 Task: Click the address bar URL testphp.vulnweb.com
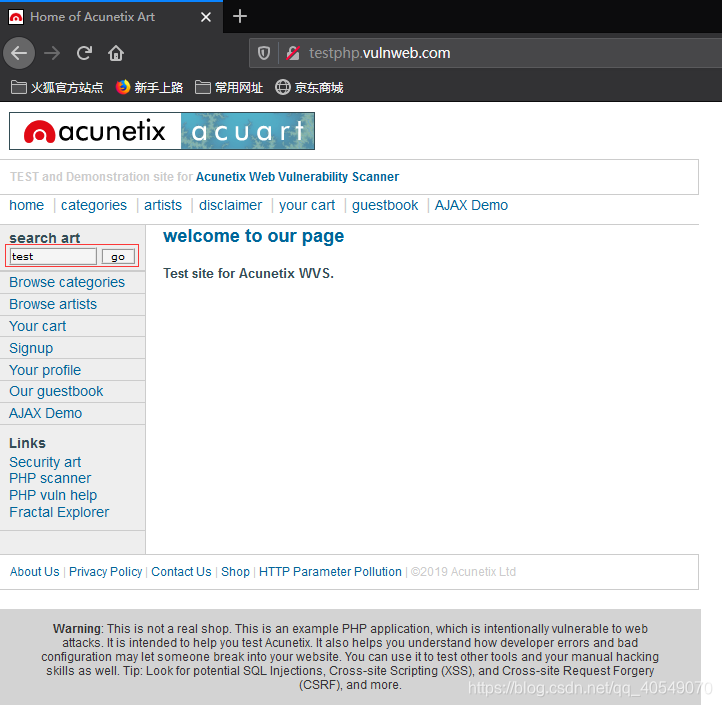coord(379,53)
